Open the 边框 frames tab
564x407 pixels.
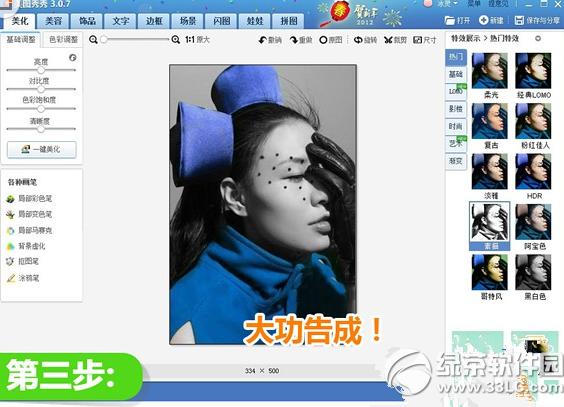tap(154, 21)
